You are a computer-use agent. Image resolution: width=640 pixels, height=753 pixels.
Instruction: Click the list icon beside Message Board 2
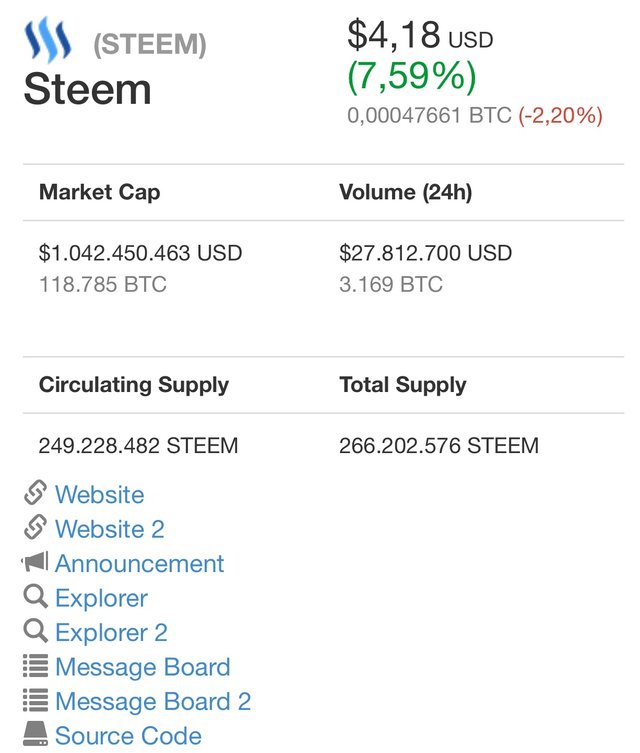click(x=36, y=700)
